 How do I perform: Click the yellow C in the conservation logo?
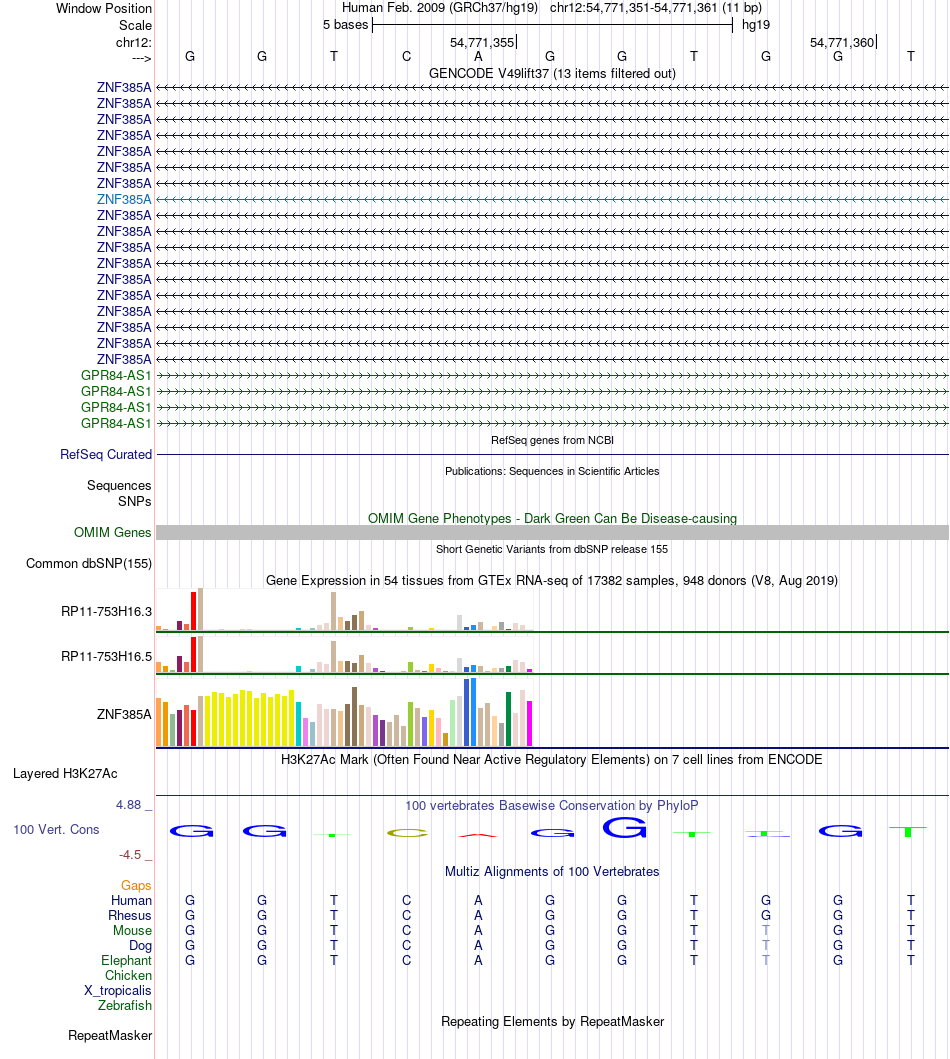(407, 833)
